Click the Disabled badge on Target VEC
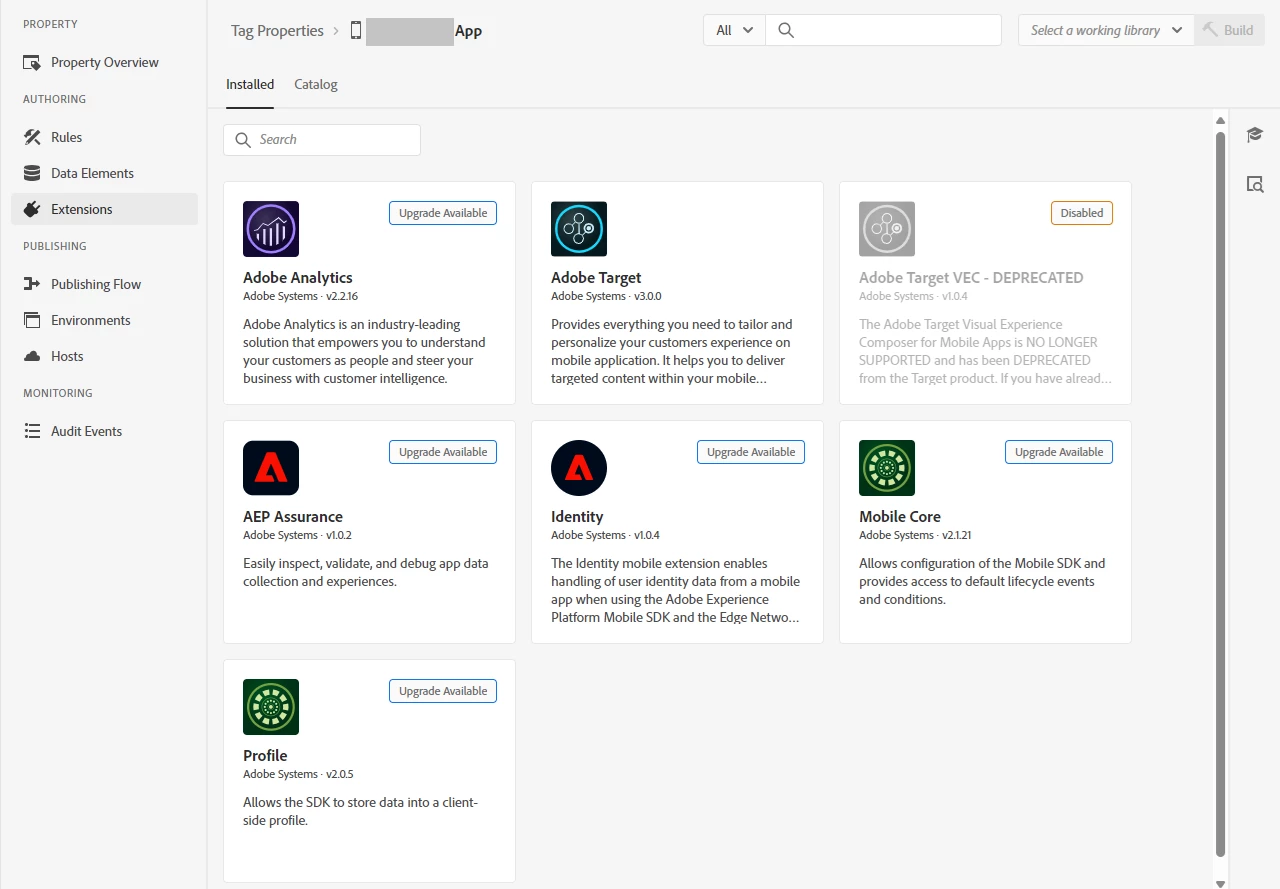Screen dimensions: 1280x889 (1082, 213)
